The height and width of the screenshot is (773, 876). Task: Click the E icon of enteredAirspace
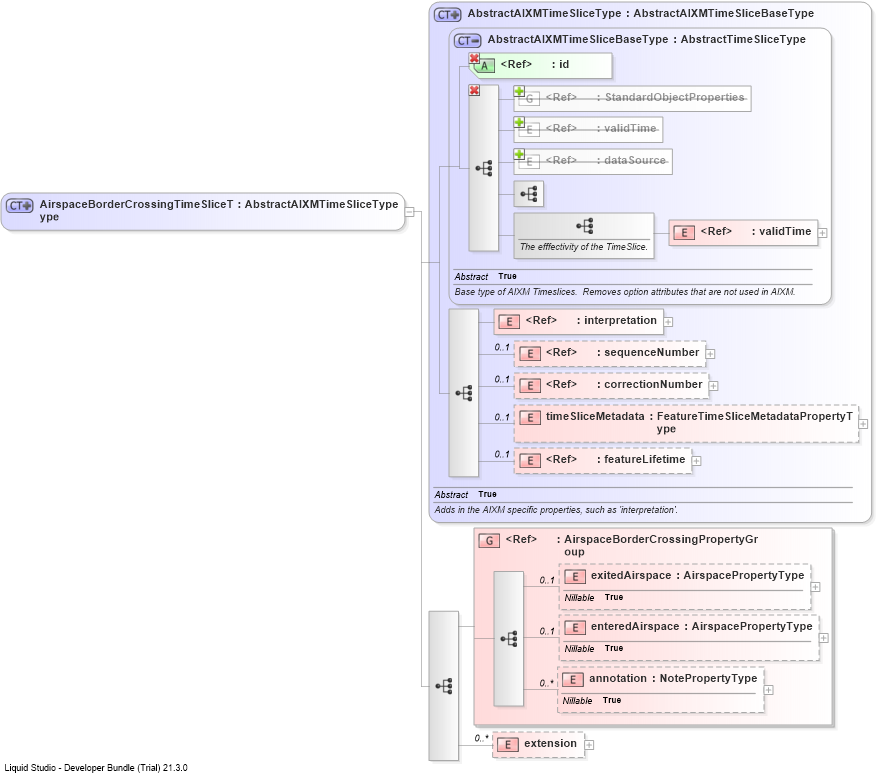[575, 628]
